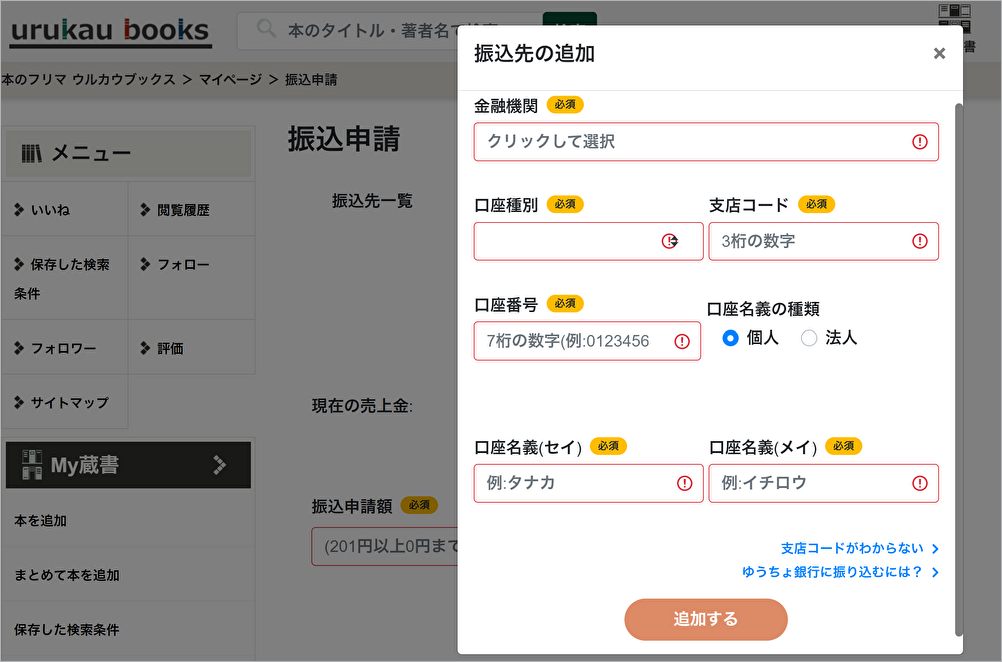Select the 個人 radio button

click(730, 338)
